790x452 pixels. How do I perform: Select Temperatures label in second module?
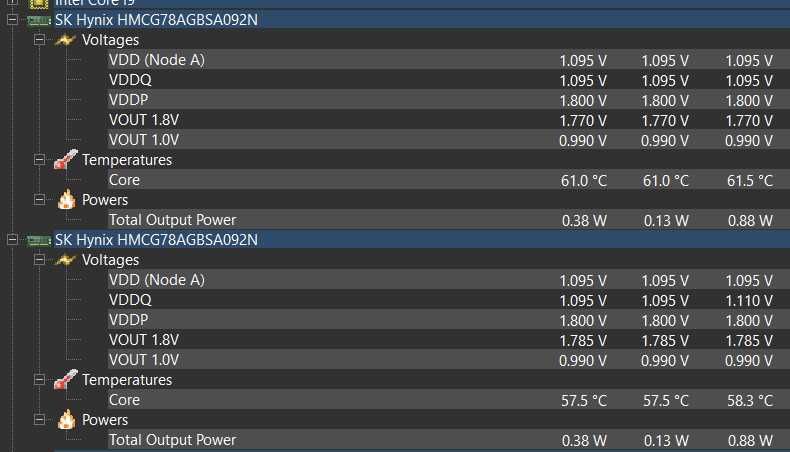(x=127, y=380)
